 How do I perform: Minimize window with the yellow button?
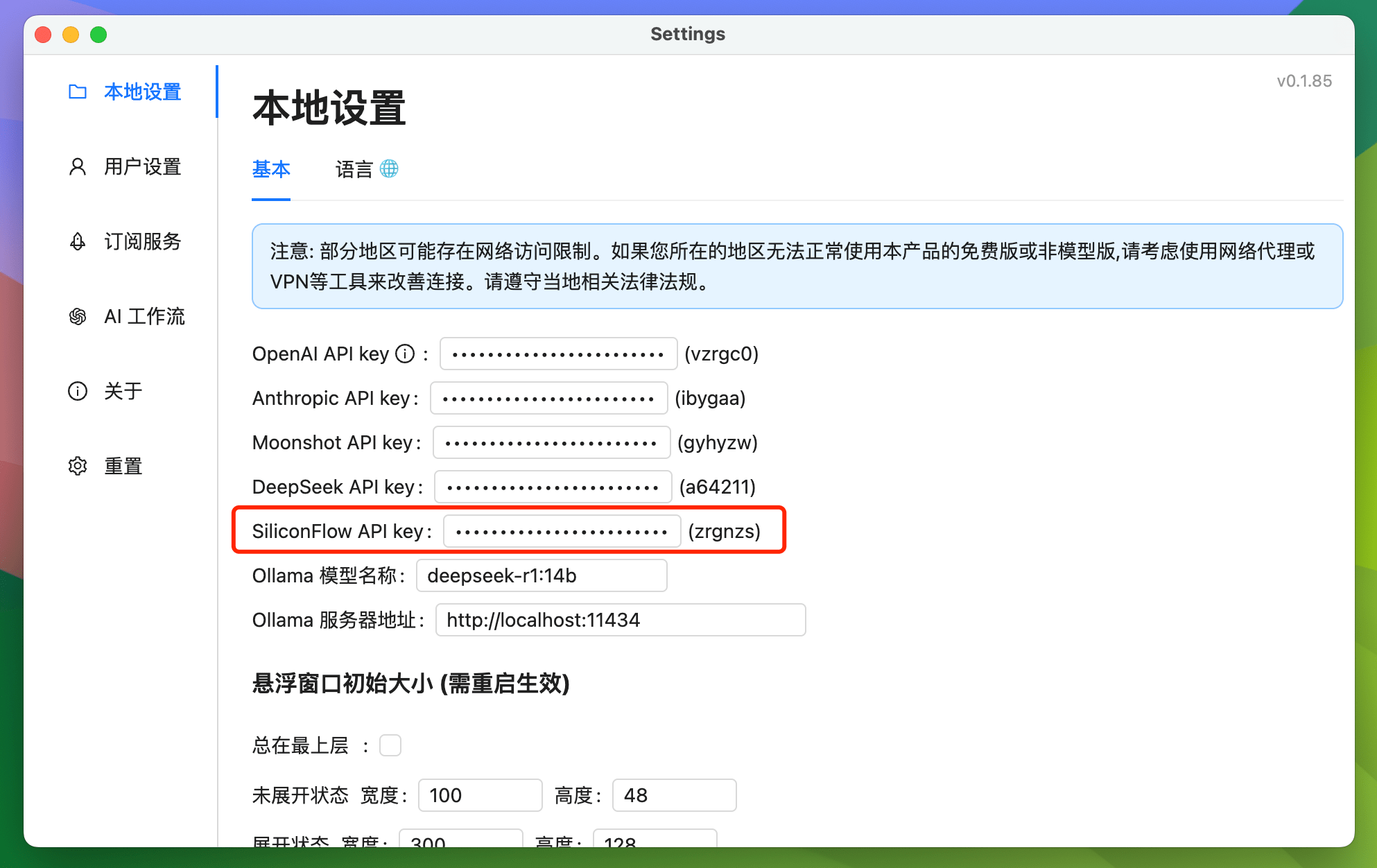[x=71, y=34]
